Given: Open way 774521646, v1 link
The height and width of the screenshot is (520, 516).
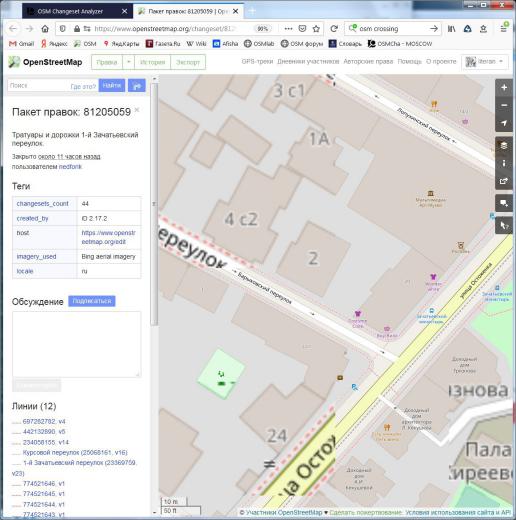Looking at the screenshot, I should click(44, 484).
